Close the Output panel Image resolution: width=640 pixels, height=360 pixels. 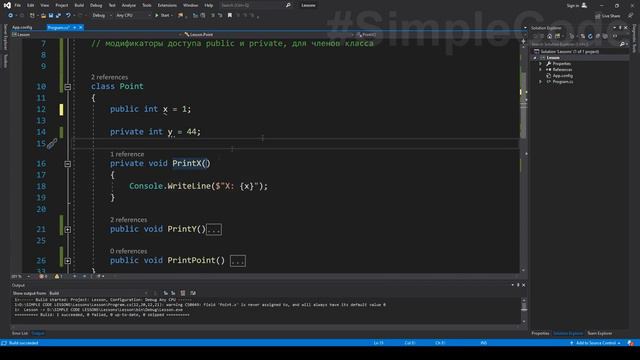524,285
